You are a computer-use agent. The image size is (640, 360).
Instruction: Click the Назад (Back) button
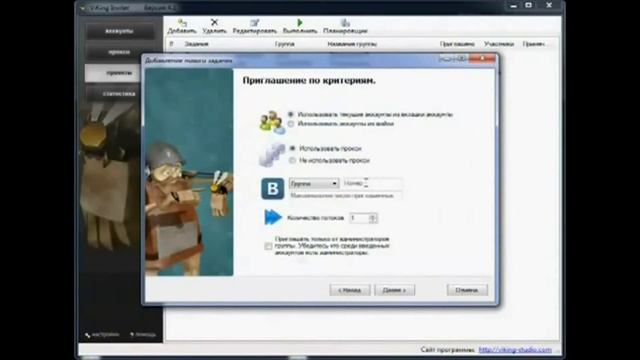[x=350, y=290]
